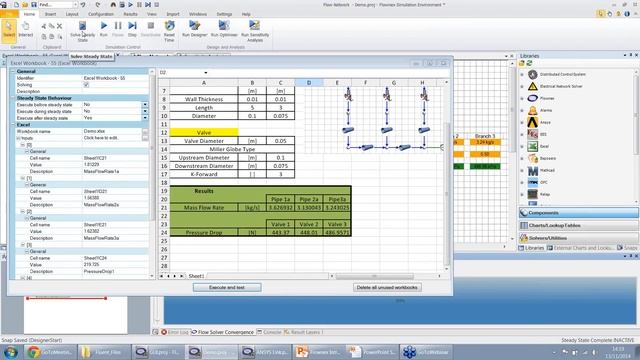Open the Settings ribbon tab
Viewport: 640px width, 360px height.
point(224,14)
